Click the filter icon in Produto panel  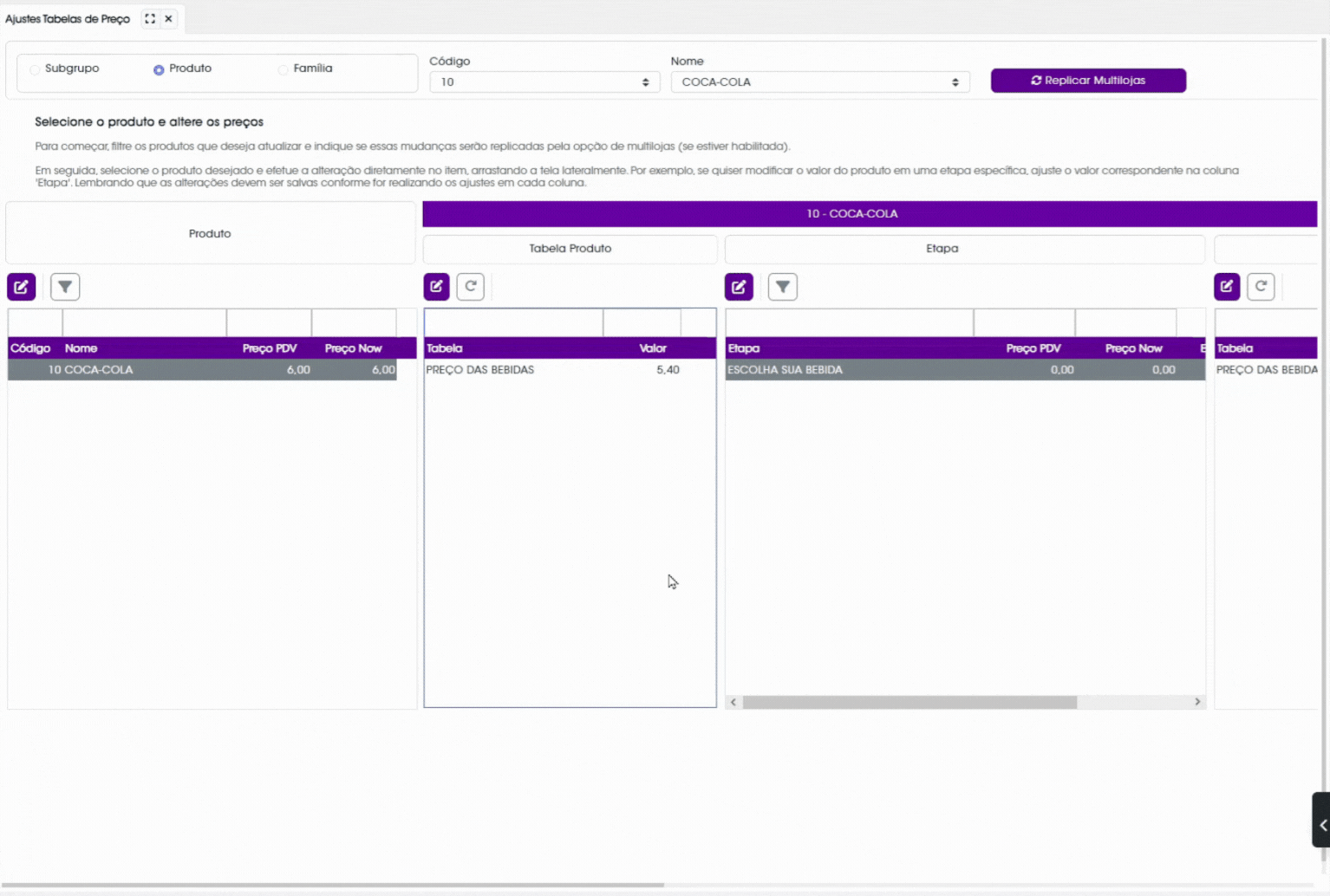[x=65, y=287]
